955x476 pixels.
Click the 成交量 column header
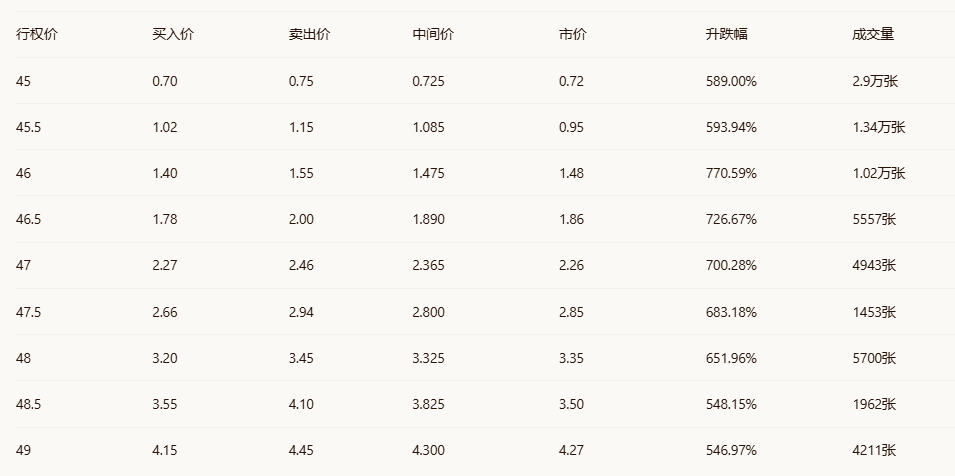coord(873,34)
